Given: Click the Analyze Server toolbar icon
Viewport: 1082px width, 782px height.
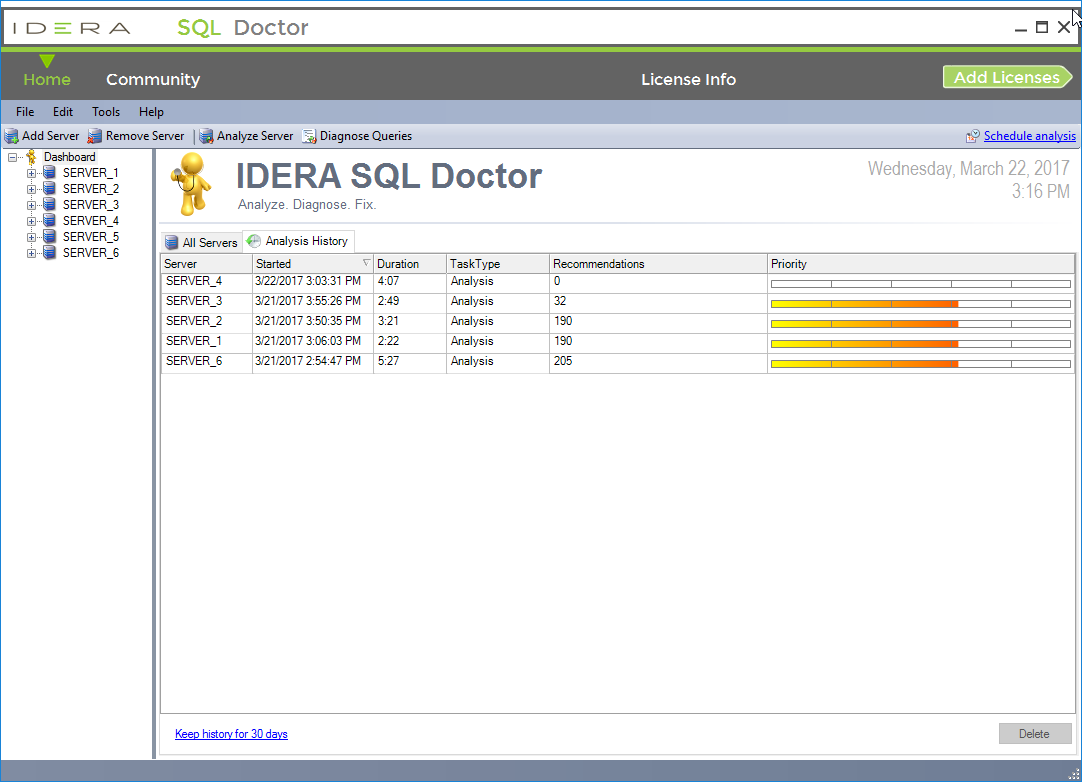Looking at the screenshot, I should tap(206, 136).
